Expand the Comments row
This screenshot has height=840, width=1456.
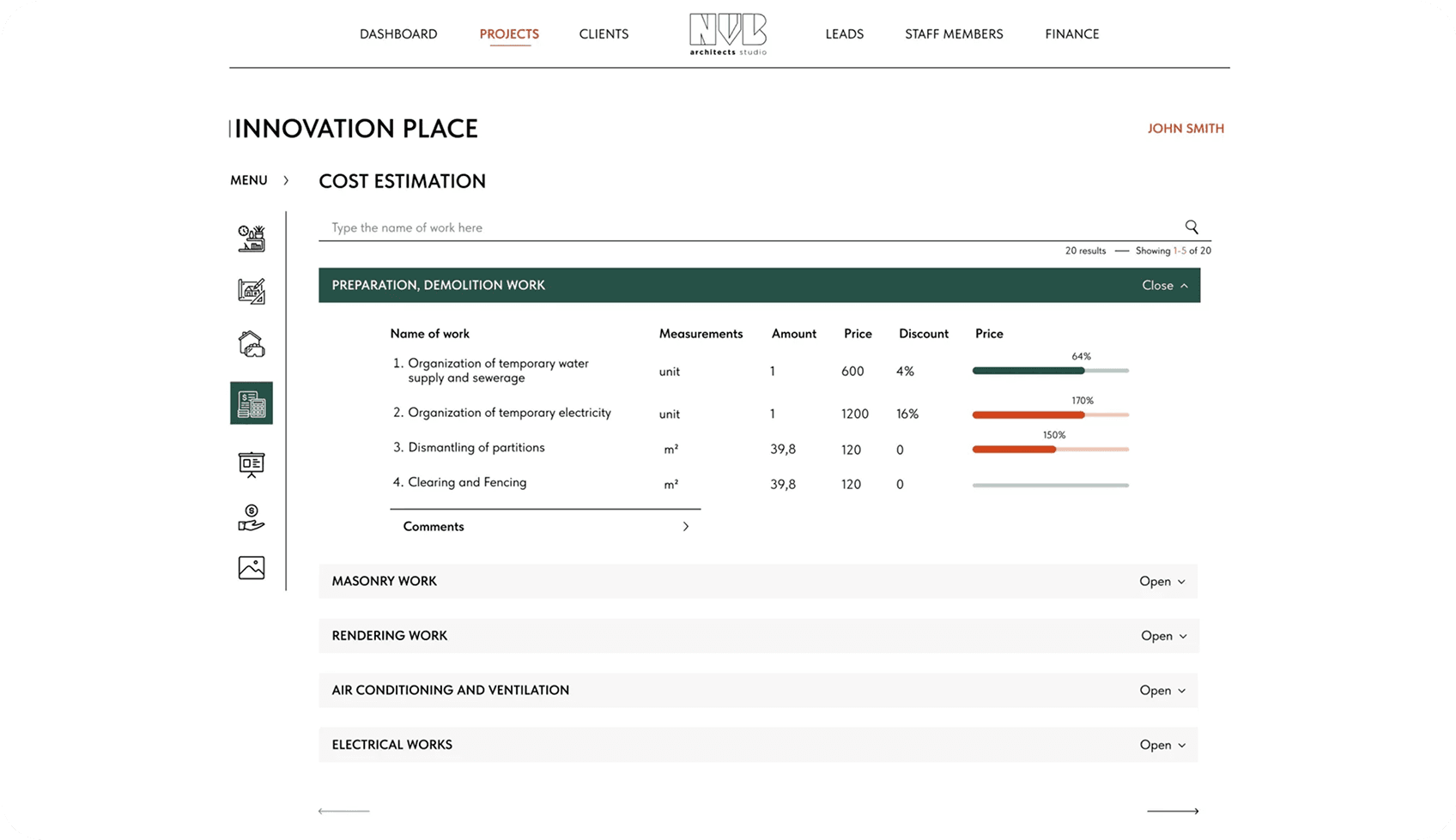[x=684, y=527]
